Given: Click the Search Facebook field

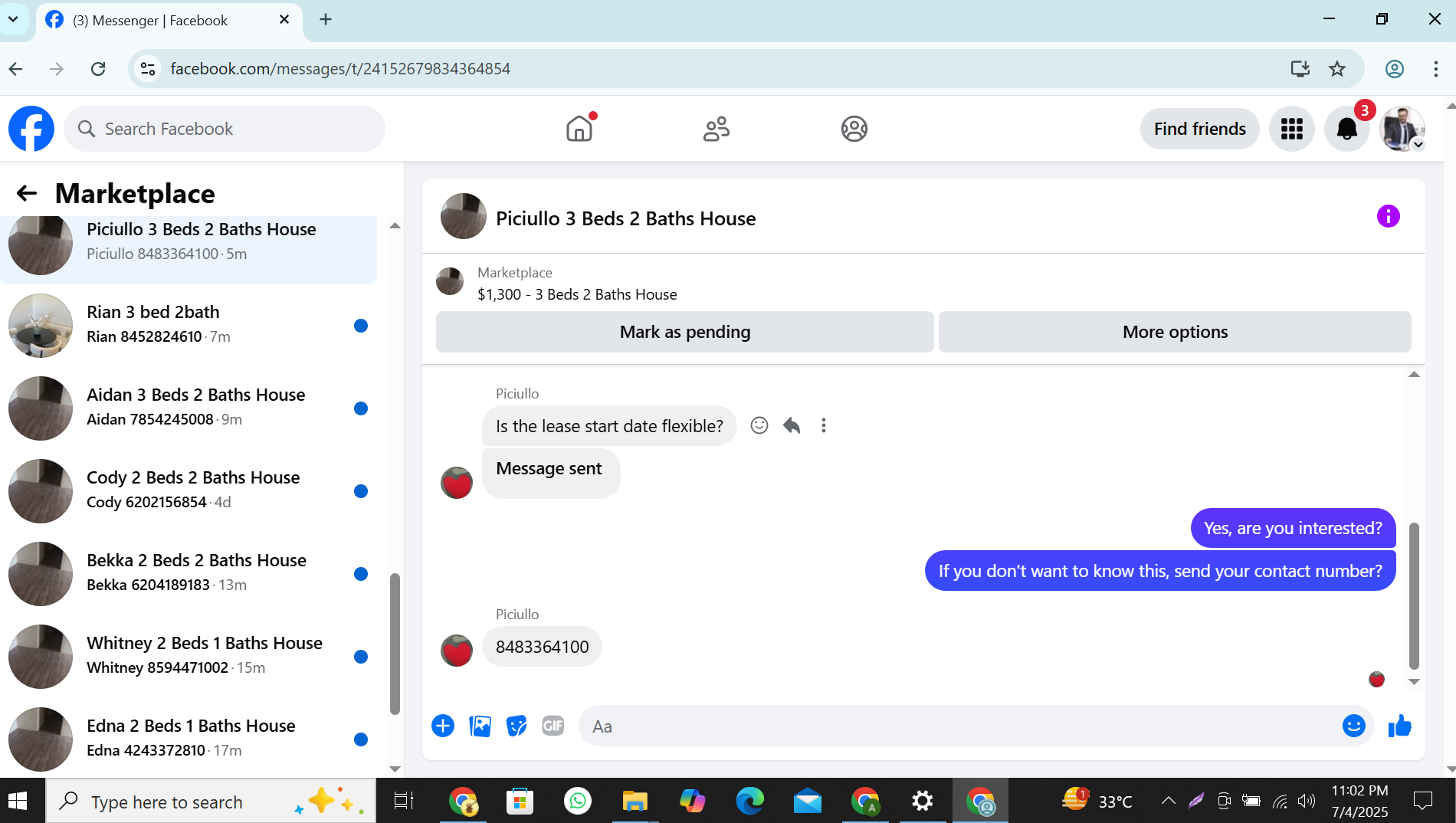Looking at the screenshot, I should pos(225,129).
